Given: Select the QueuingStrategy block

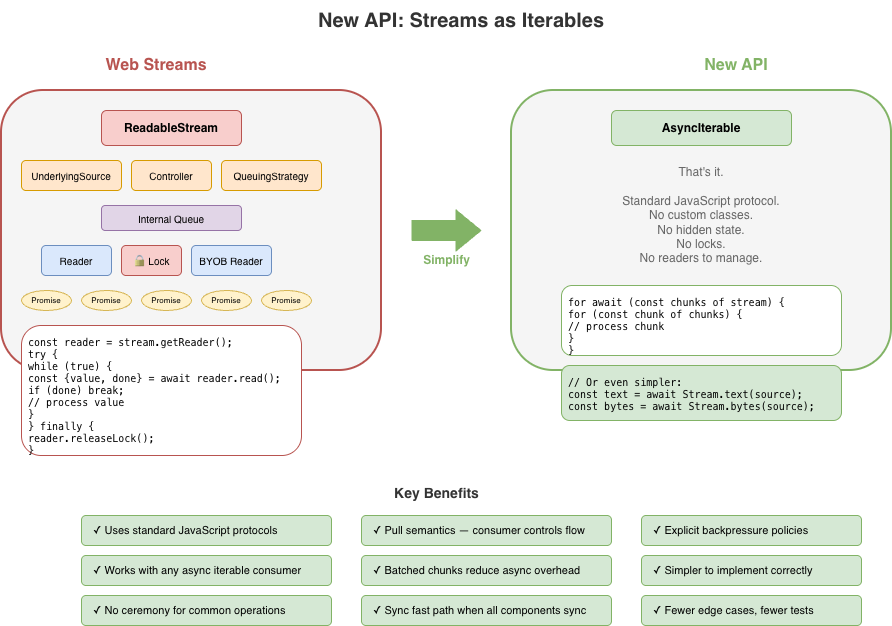Looking at the screenshot, I should click(271, 176).
